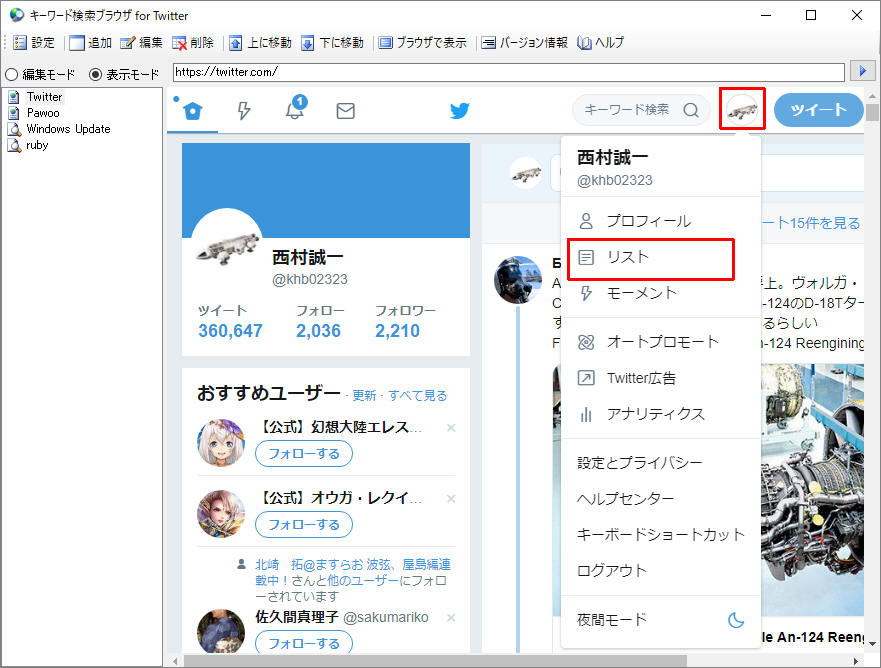Click the horizontal scrollbar
The height and width of the screenshot is (668, 881).
point(435,661)
